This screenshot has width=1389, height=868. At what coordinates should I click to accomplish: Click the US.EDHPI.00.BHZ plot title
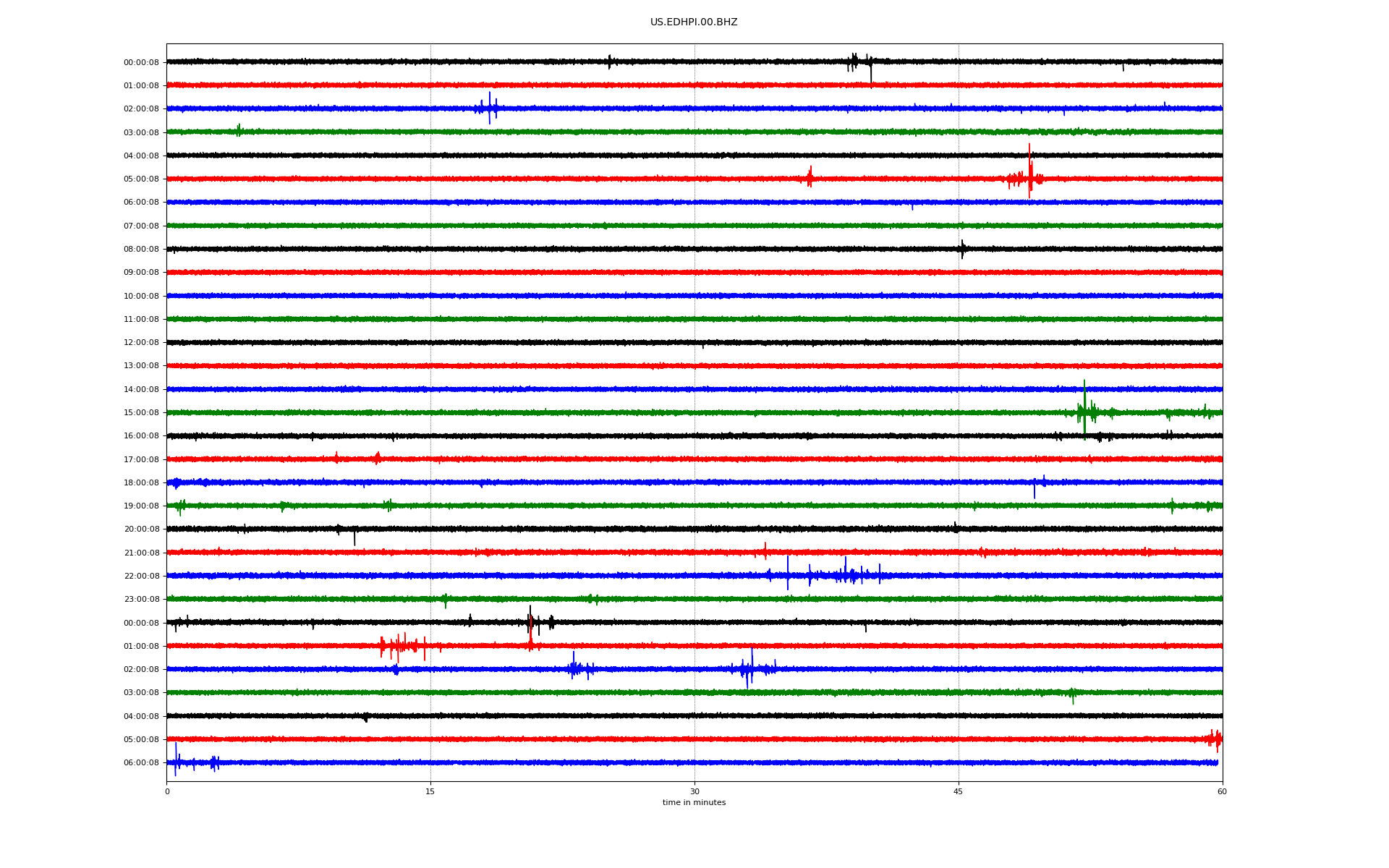click(693, 22)
